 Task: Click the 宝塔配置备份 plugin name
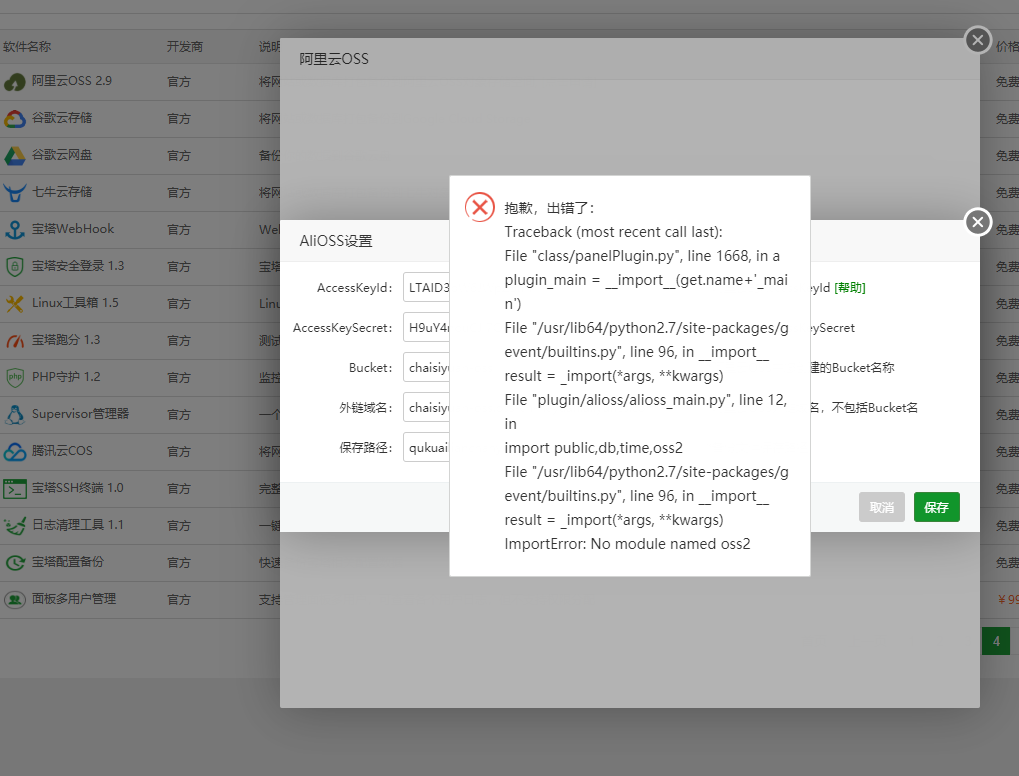68,562
